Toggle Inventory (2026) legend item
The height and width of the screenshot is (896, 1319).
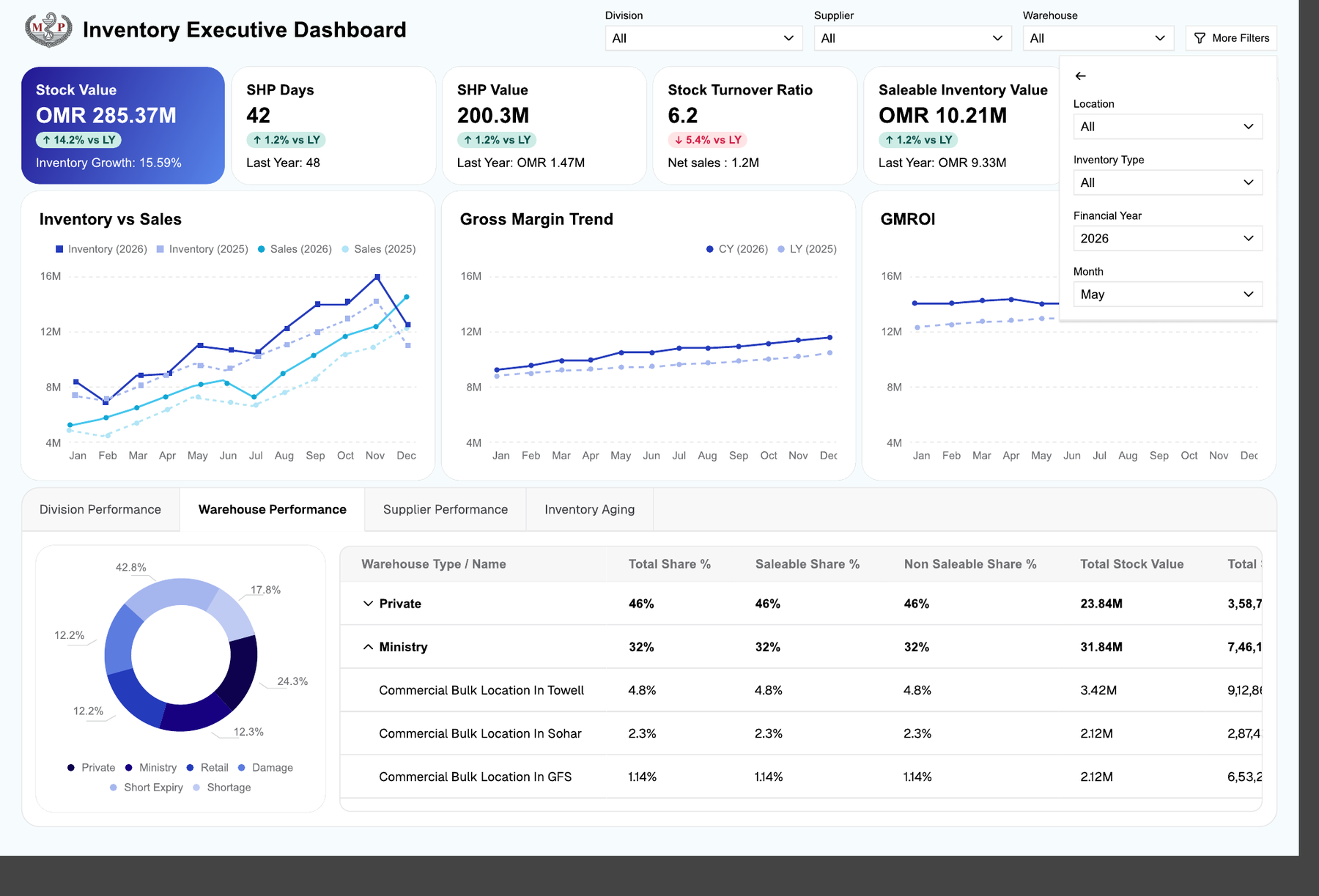point(101,249)
